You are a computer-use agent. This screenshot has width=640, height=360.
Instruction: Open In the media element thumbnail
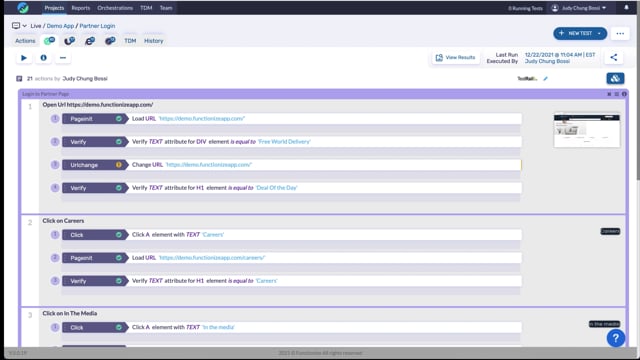pos(604,324)
